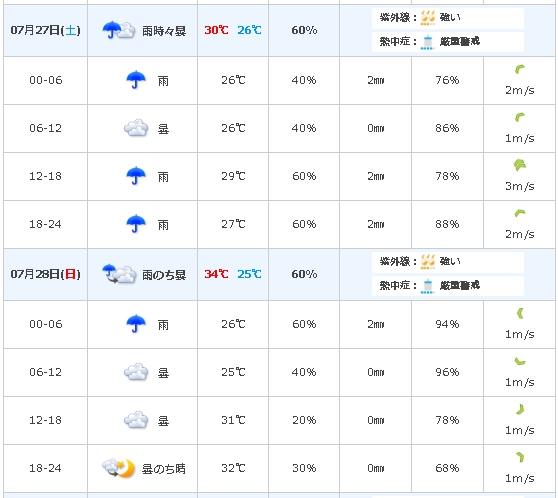The height and width of the screenshot is (498, 558).
Task: Click the wind arrow above 3m/s
Action: pos(520,165)
